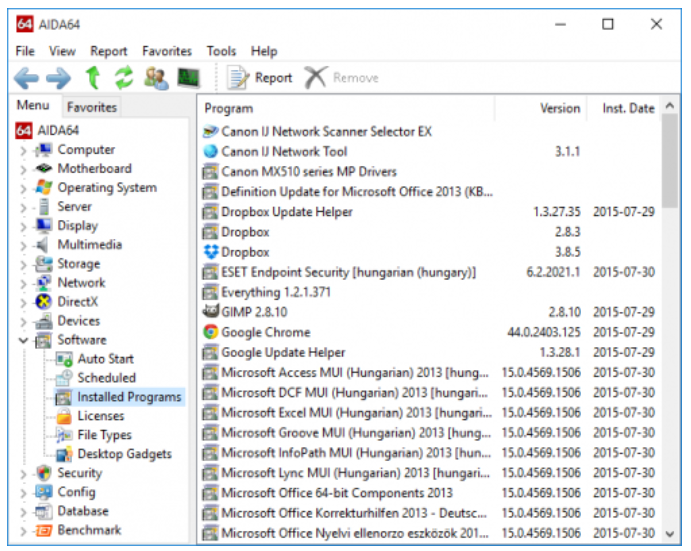Select the Computer icon in tree

coord(44,150)
